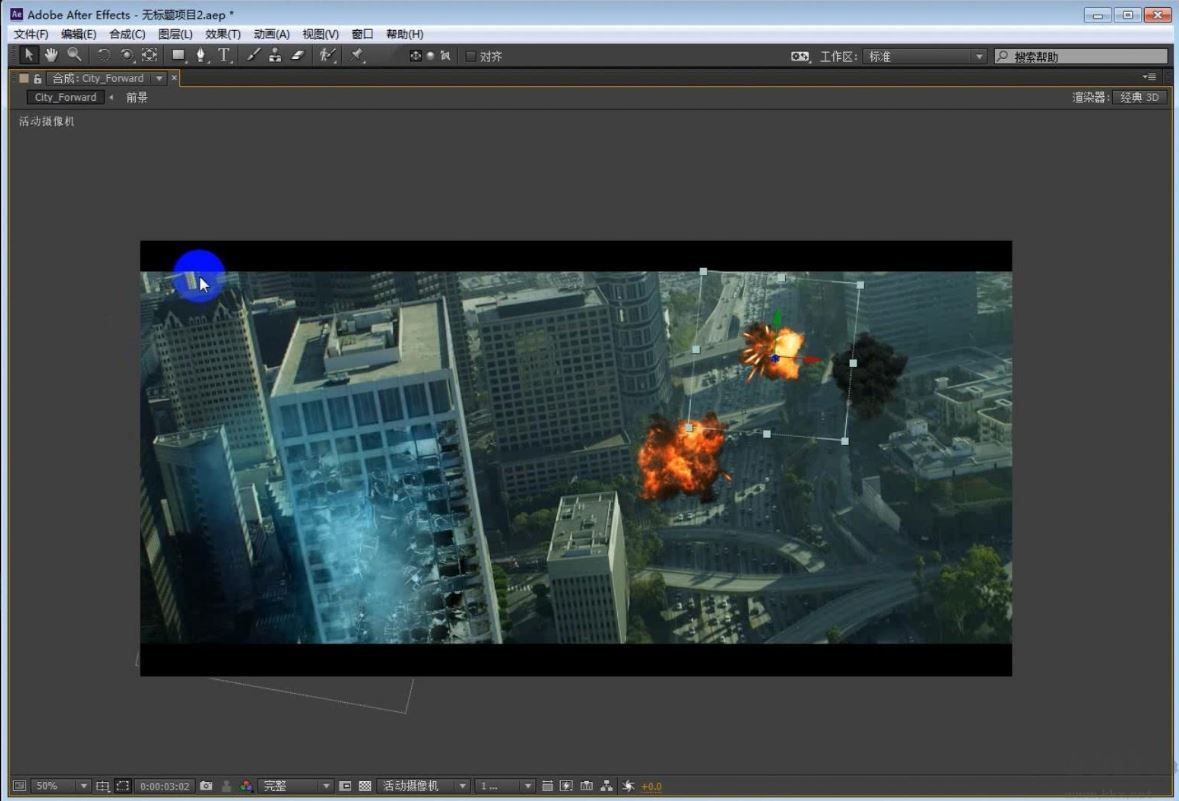
Task: Click the 0:00:03:02 timecode field
Action: pyautogui.click(x=164, y=786)
